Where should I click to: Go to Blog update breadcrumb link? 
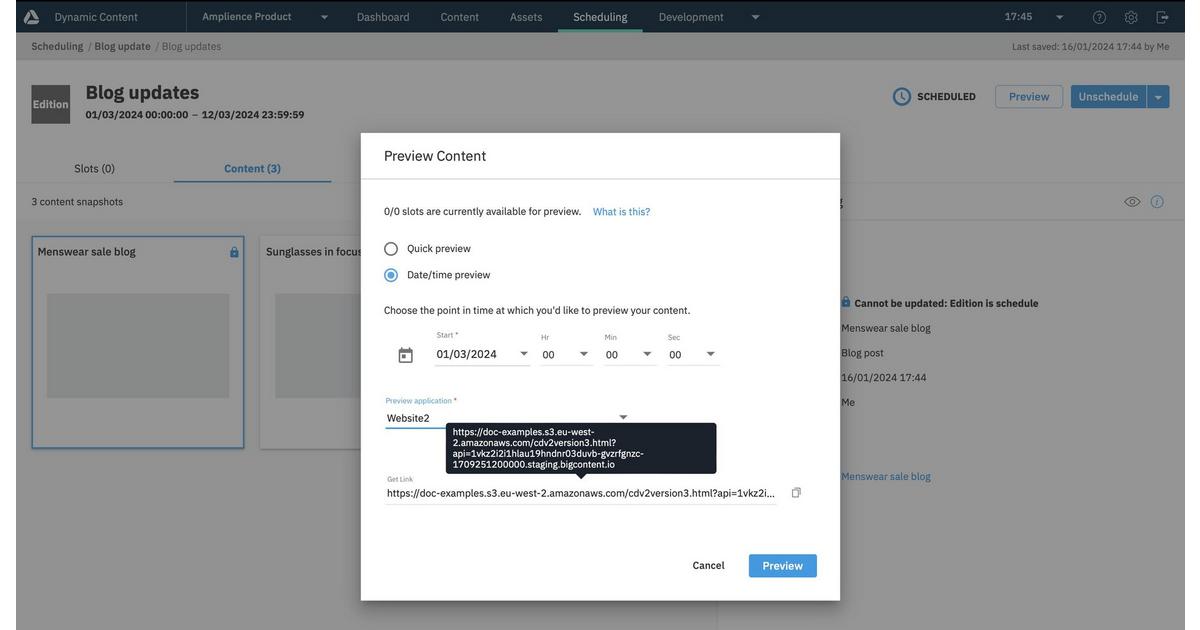click(x=122, y=46)
